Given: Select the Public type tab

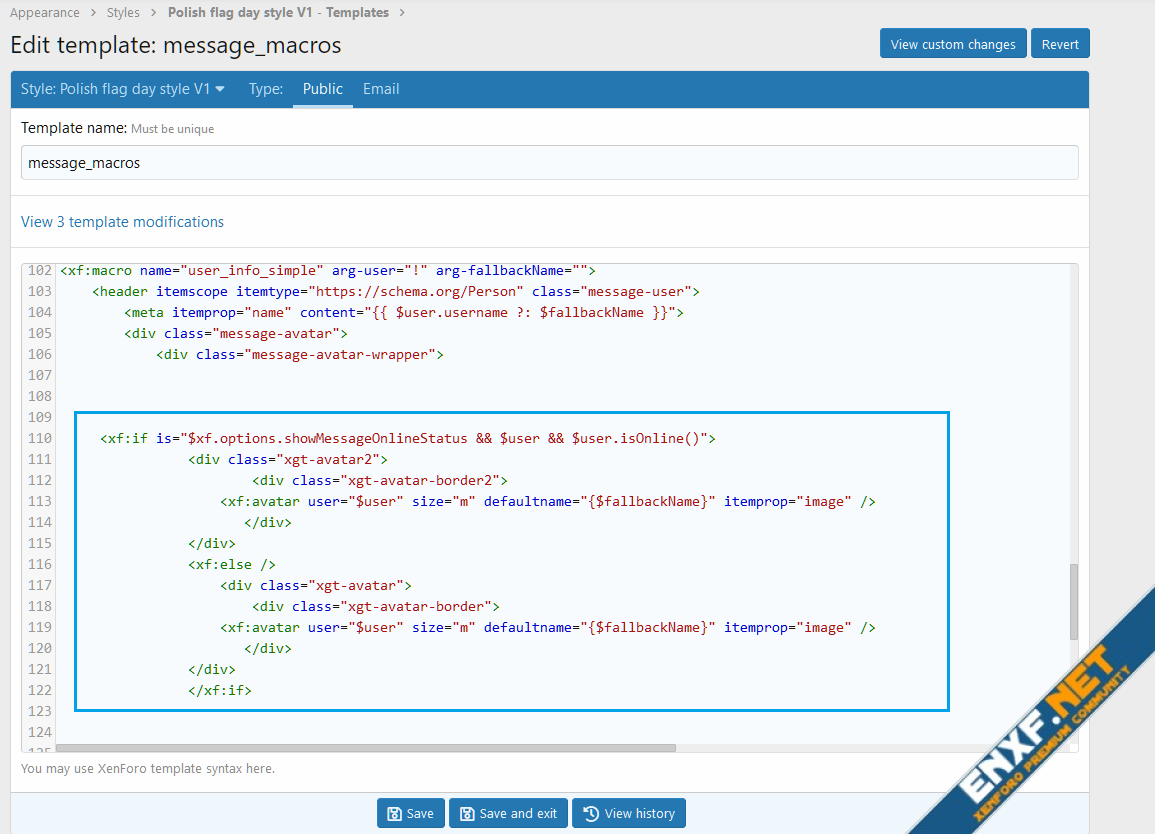Looking at the screenshot, I should pos(322,89).
